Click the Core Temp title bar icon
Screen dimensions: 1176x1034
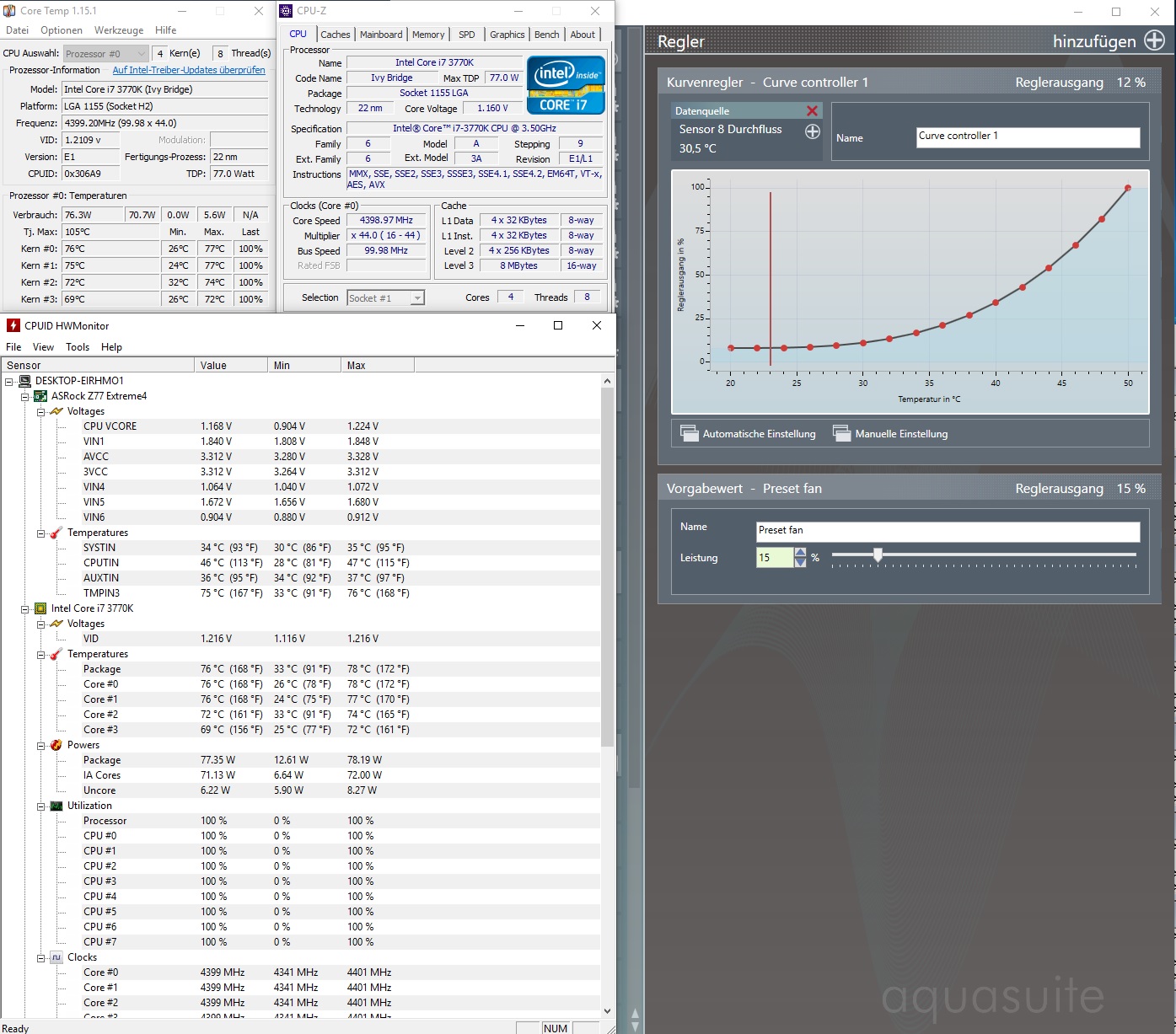tap(9, 11)
